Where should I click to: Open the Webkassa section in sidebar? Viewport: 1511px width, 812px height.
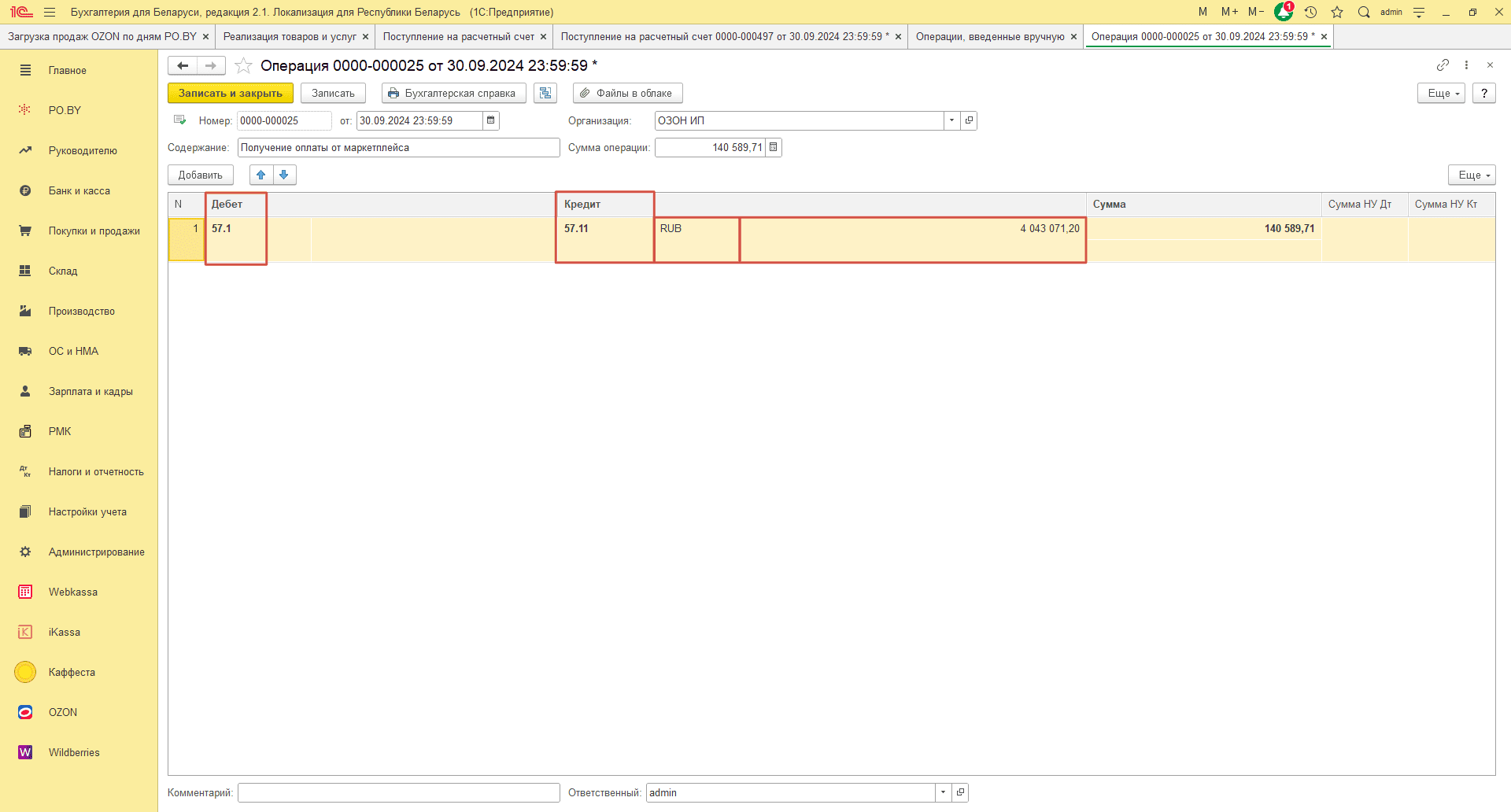[x=73, y=592]
